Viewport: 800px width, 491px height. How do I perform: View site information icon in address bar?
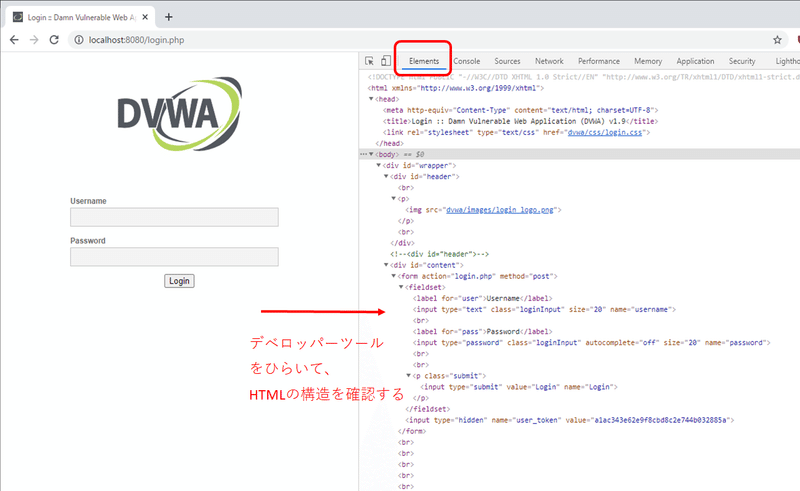tap(79, 40)
